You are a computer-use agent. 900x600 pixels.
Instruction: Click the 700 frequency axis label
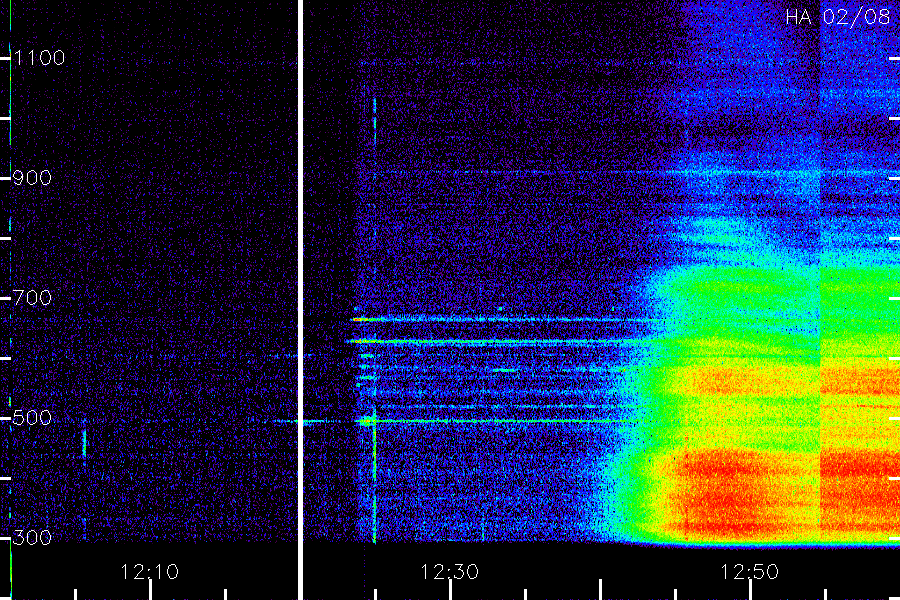coord(32,297)
